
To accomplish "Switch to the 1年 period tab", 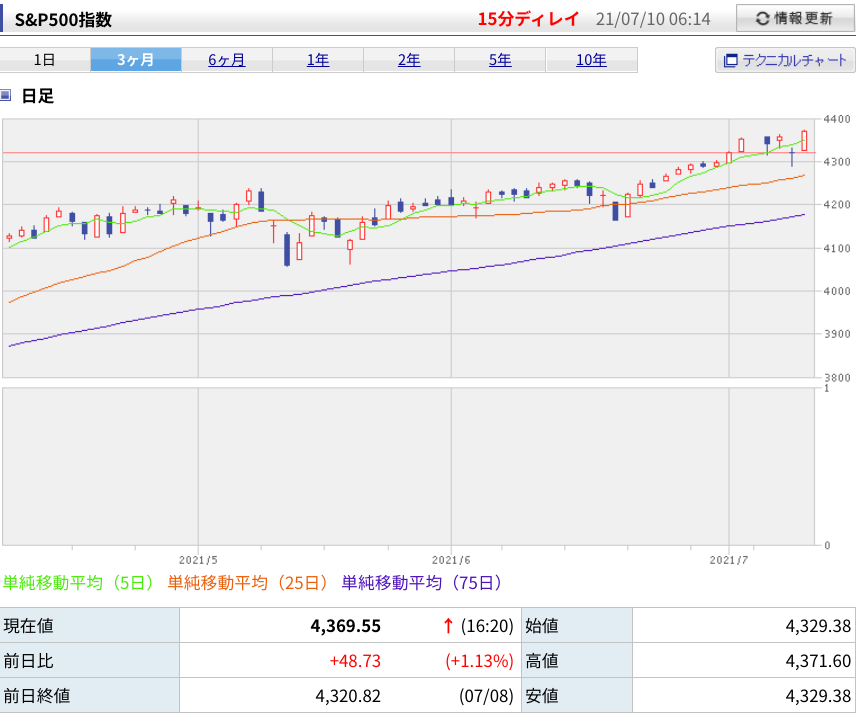I will tap(317, 60).
